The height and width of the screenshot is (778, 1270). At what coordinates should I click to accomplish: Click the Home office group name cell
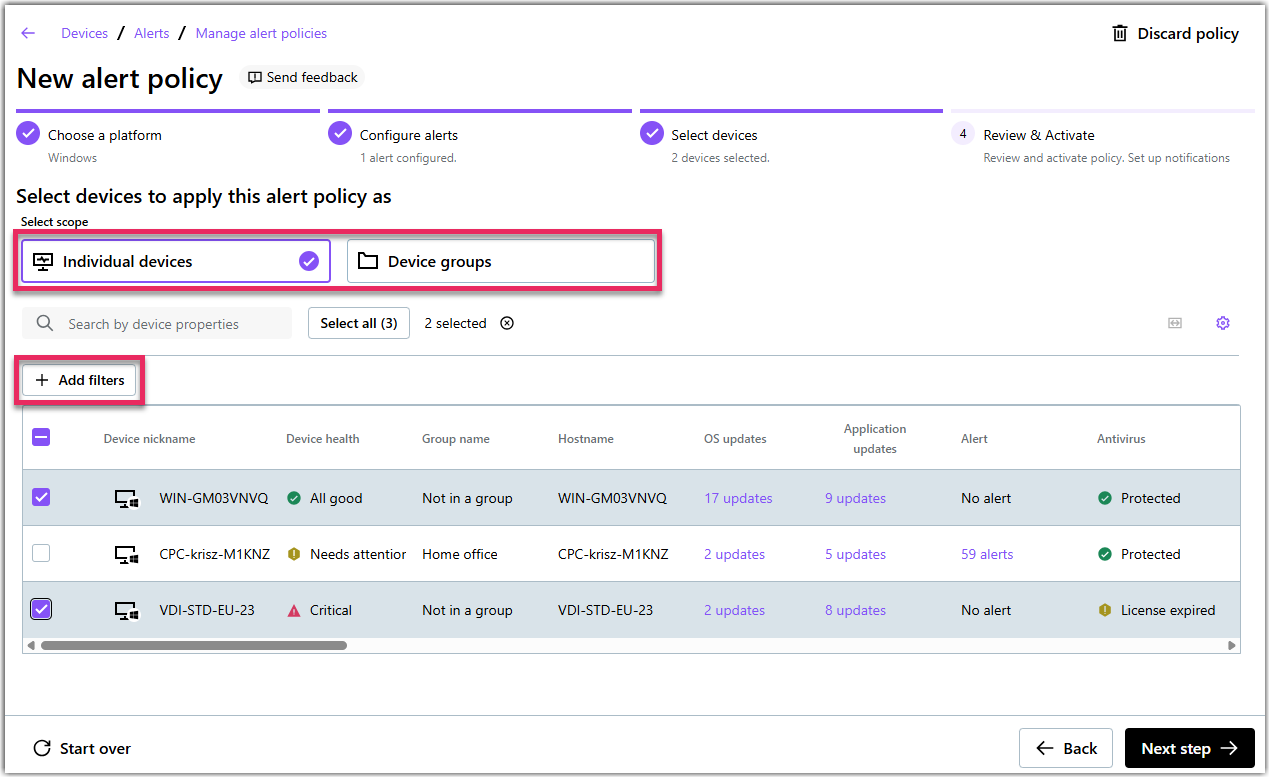459,554
